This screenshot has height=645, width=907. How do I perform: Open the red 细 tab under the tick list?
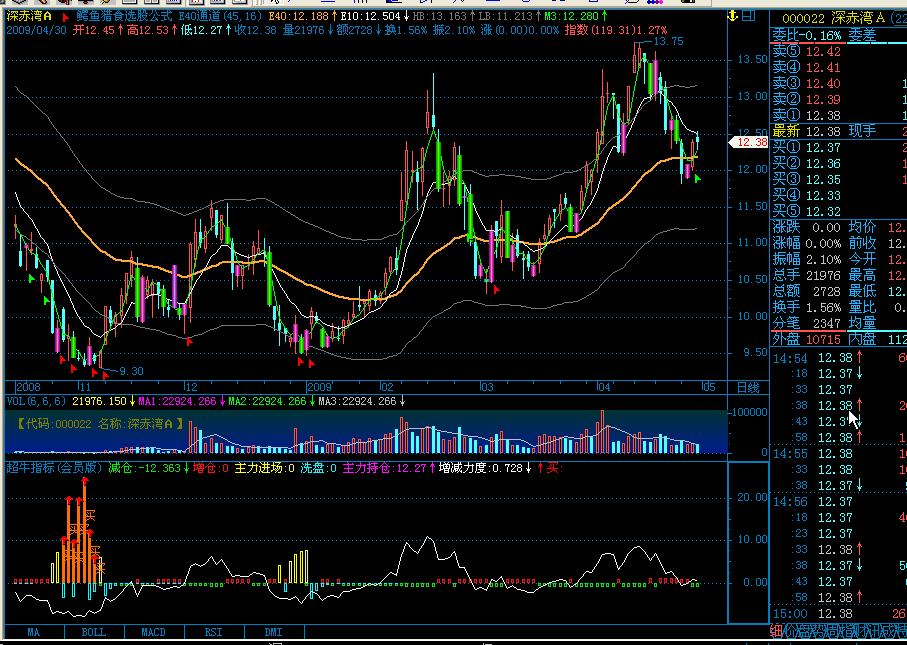(x=776, y=631)
